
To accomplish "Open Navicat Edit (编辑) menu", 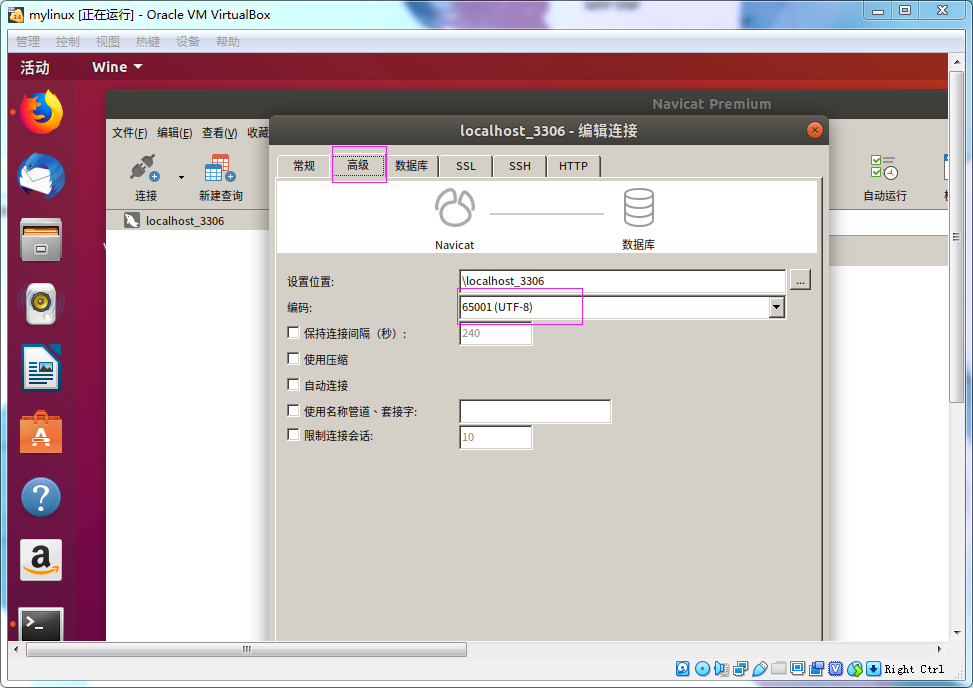I will (x=174, y=133).
